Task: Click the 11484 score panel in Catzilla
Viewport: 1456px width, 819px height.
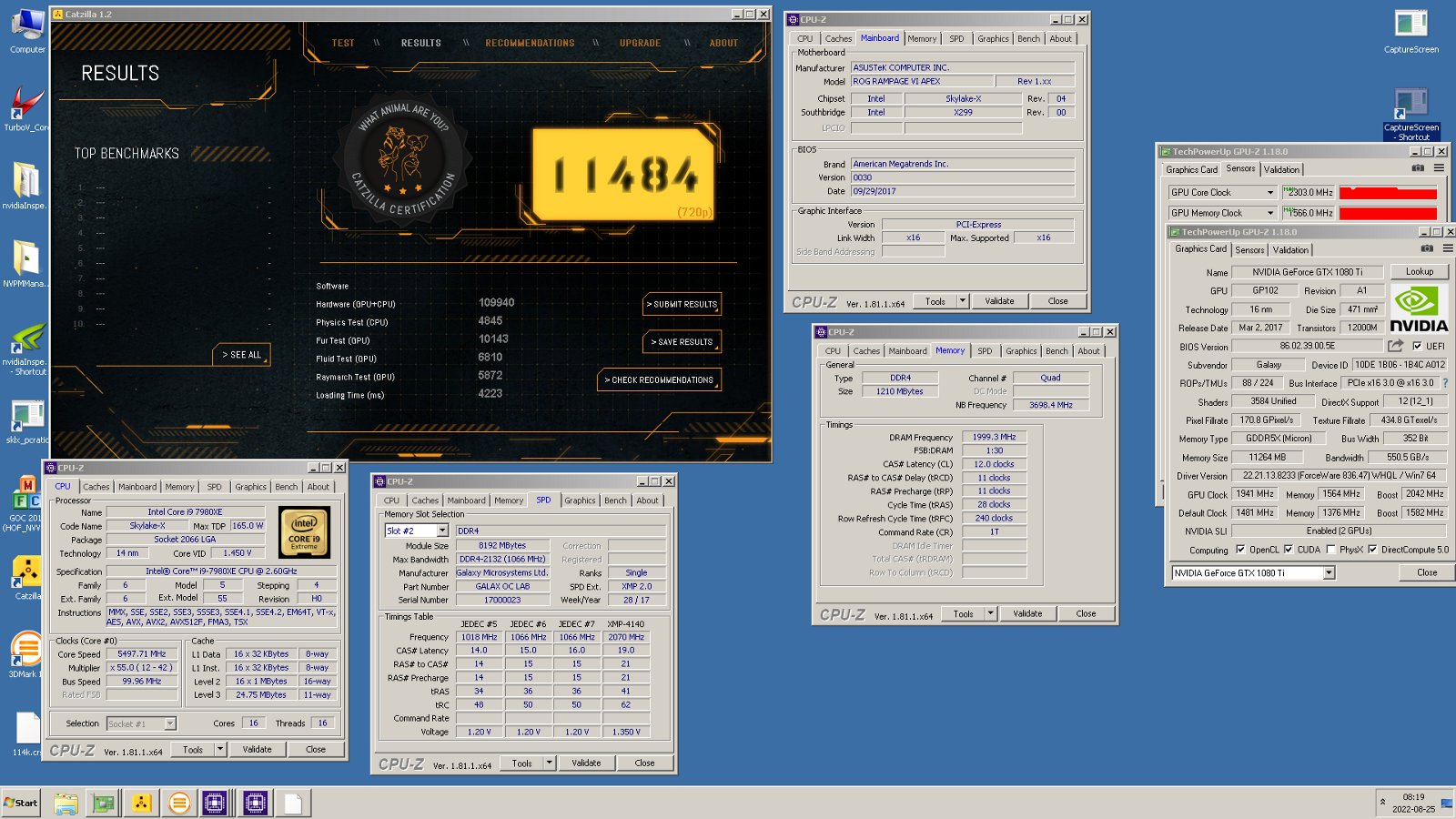Action: tap(624, 175)
